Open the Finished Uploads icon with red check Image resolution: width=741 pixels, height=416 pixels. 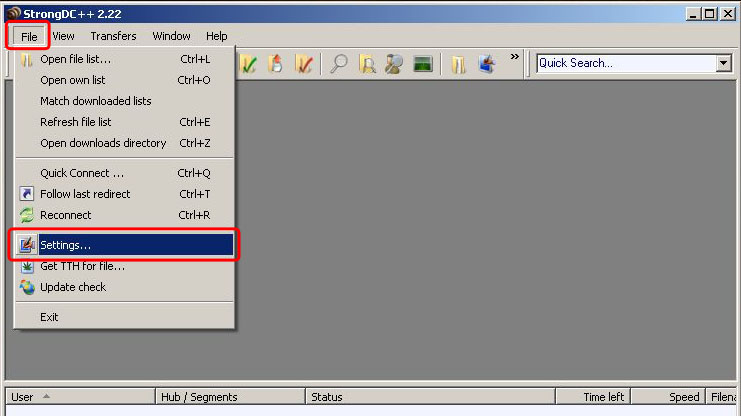point(303,64)
